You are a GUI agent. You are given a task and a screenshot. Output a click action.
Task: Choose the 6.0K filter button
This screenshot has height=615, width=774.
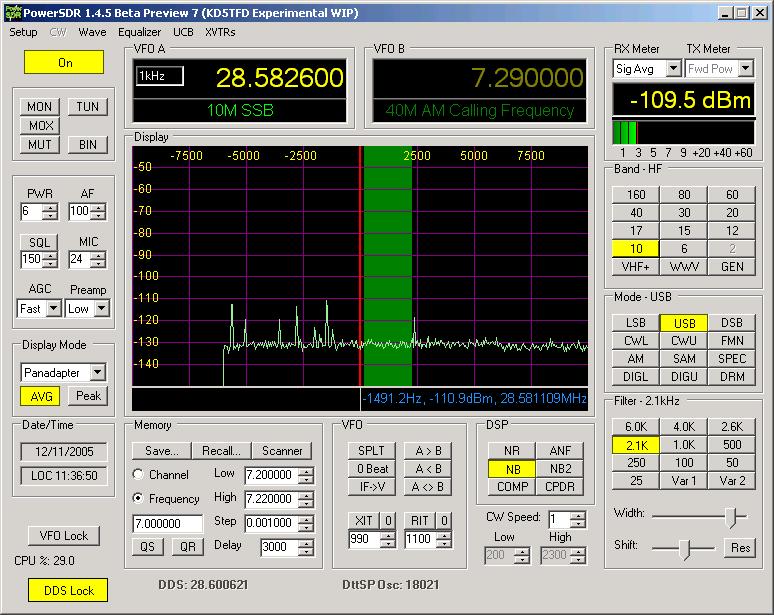(635, 426)
